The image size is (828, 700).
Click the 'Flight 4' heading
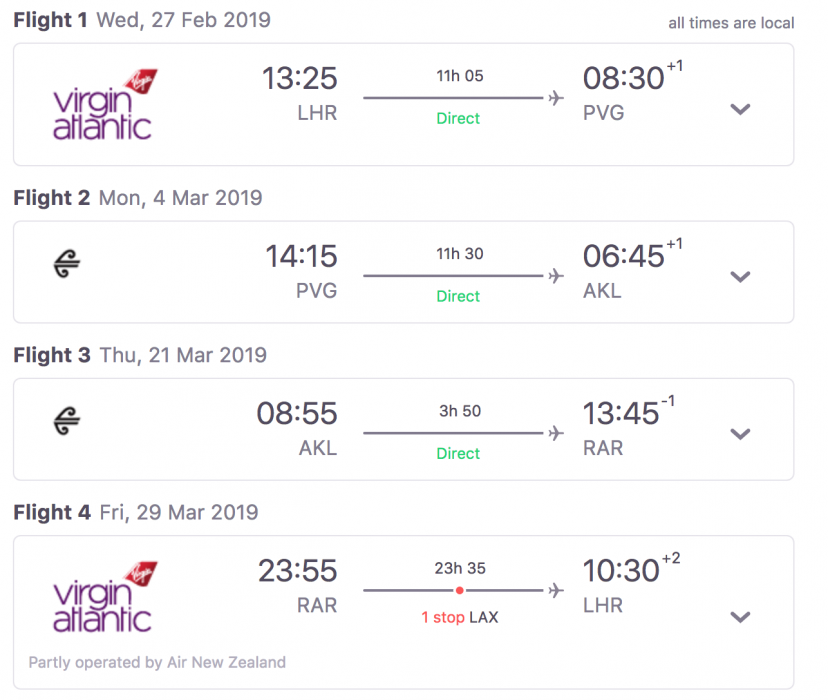[x=52, y=513]
